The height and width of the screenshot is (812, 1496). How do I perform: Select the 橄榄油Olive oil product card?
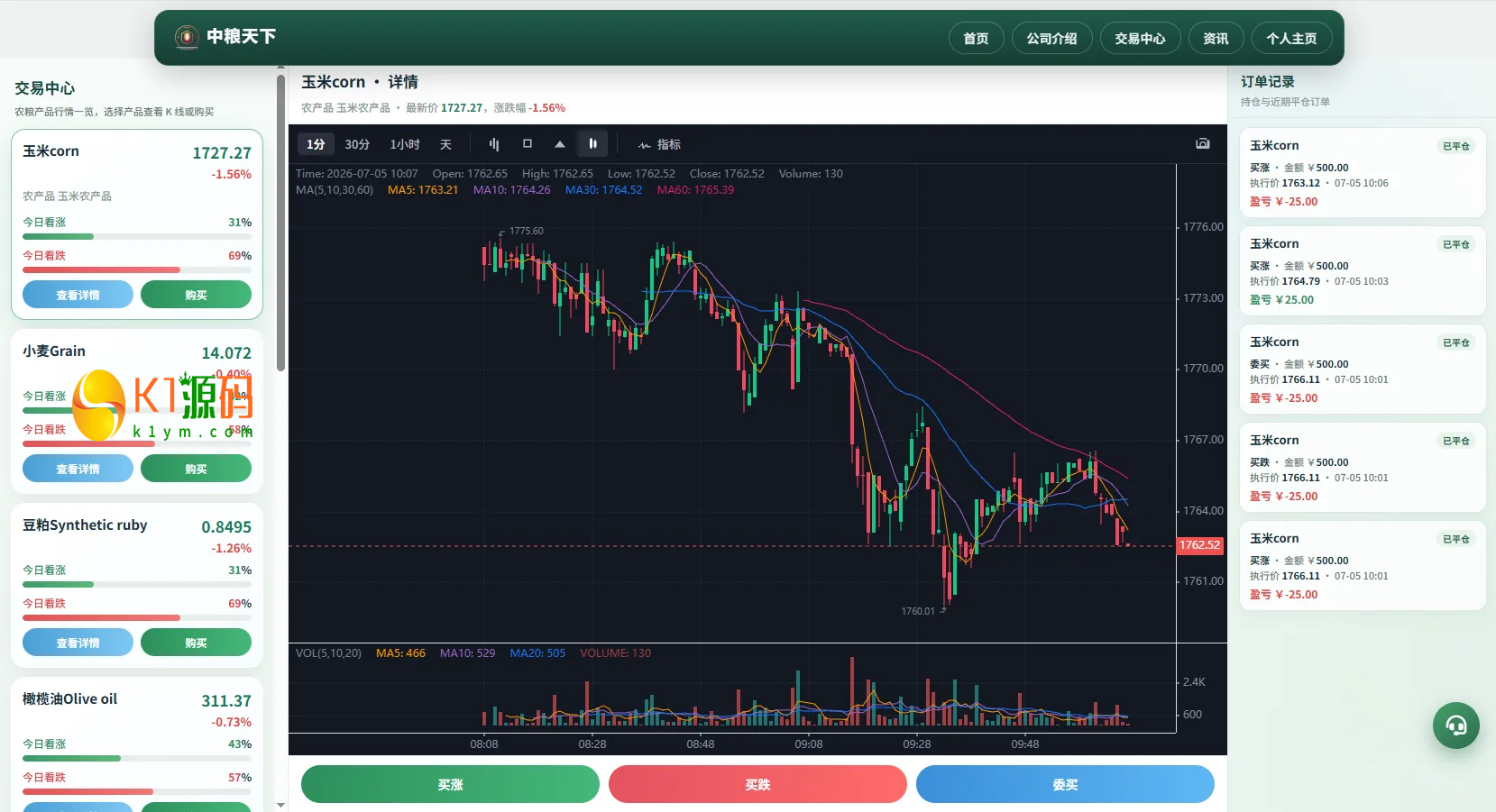tap(137, 744)
